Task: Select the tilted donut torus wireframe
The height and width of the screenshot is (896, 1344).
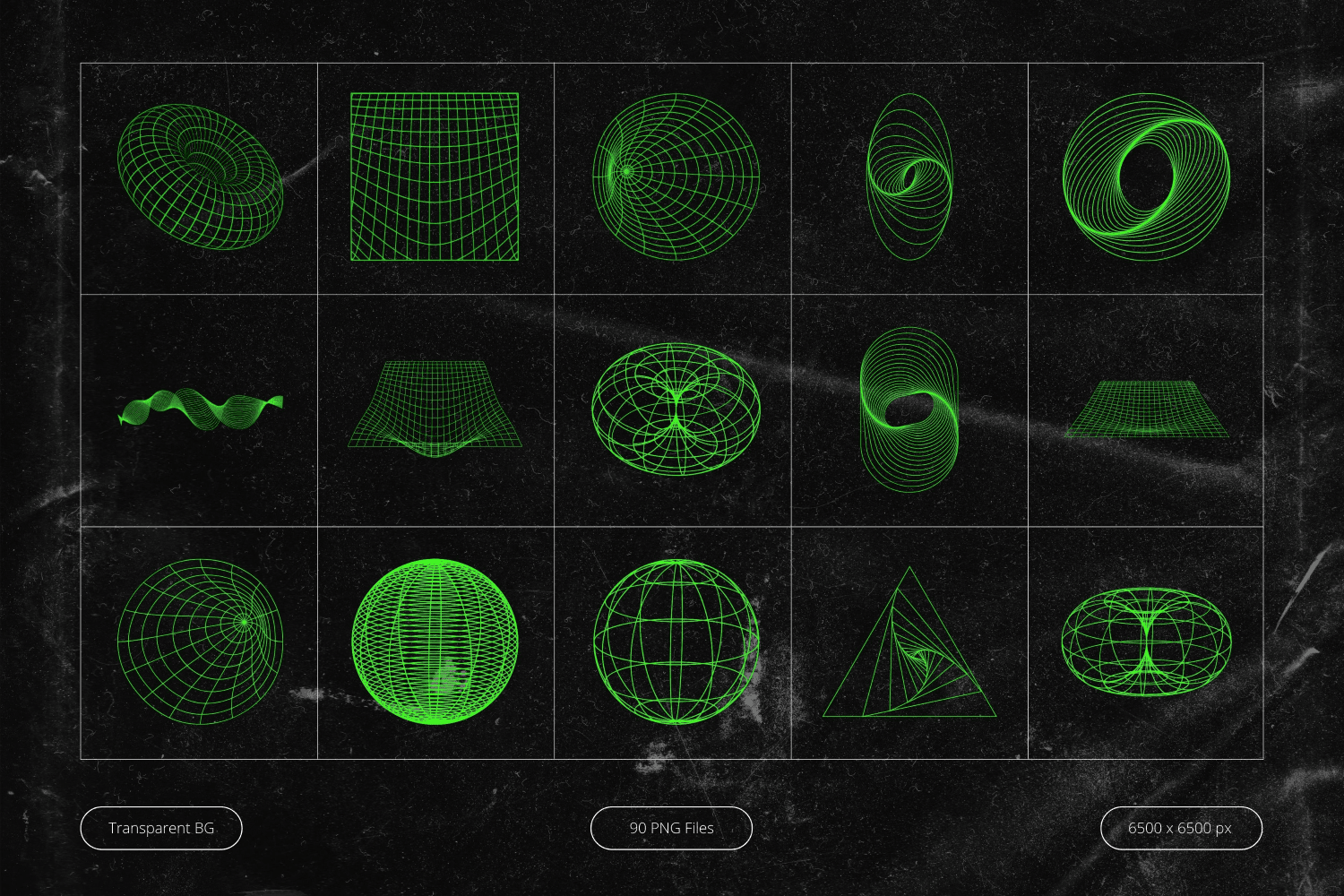Action: [x=200, y=177]
